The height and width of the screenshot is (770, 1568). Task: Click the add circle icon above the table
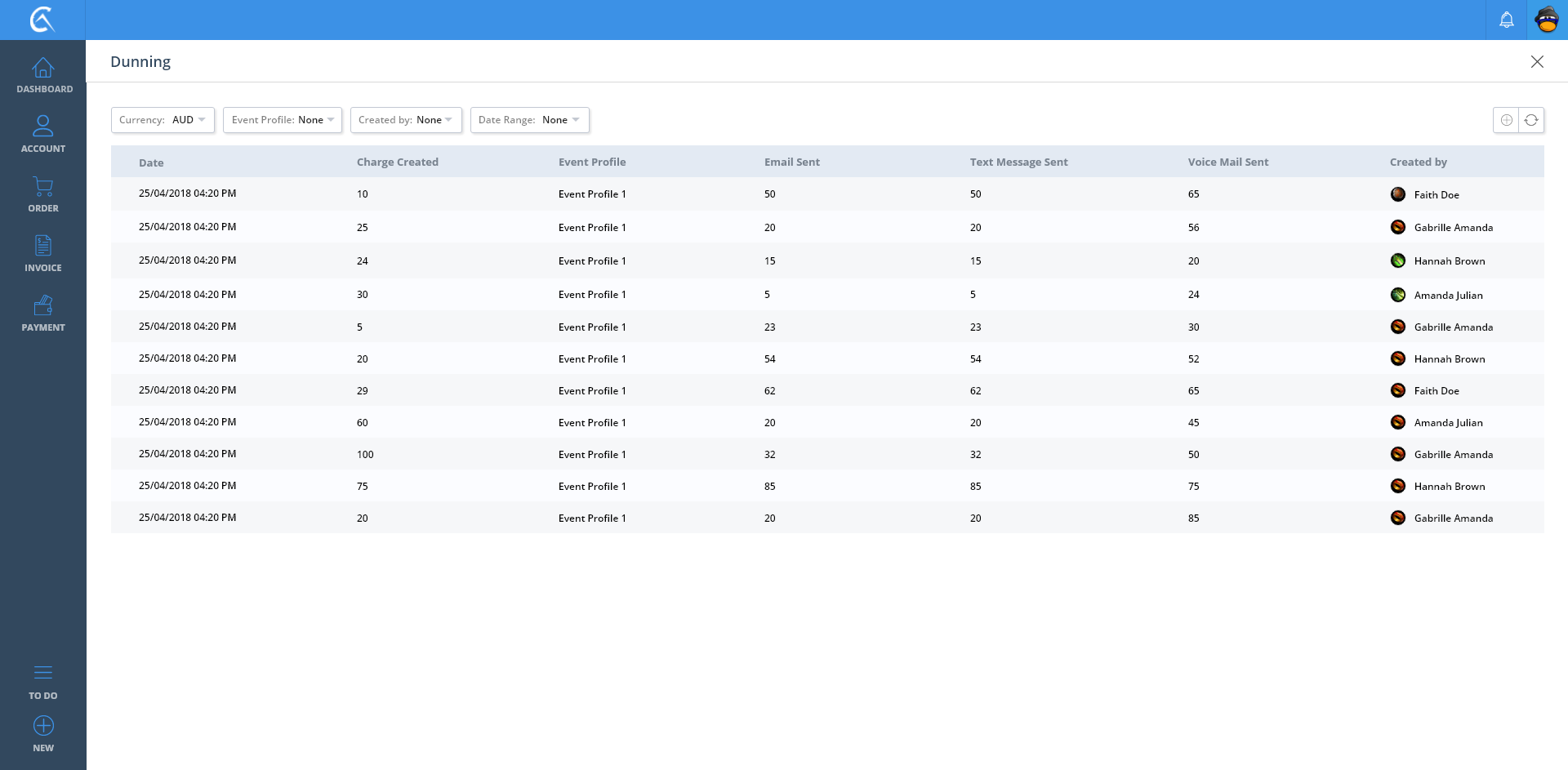pyautogui.click(x=1506, y=120)
